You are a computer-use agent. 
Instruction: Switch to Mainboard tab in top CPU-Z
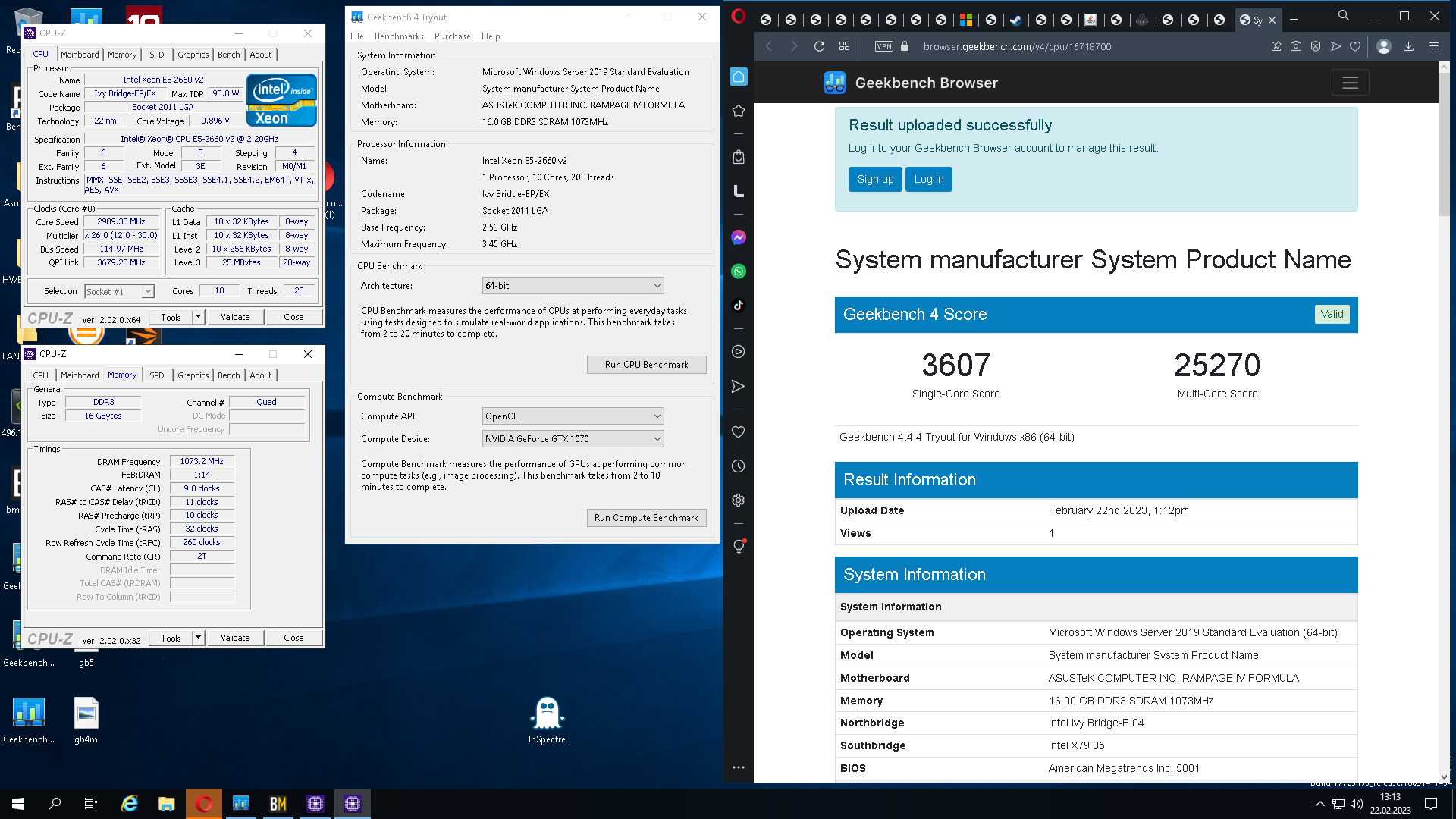point(80,55)
